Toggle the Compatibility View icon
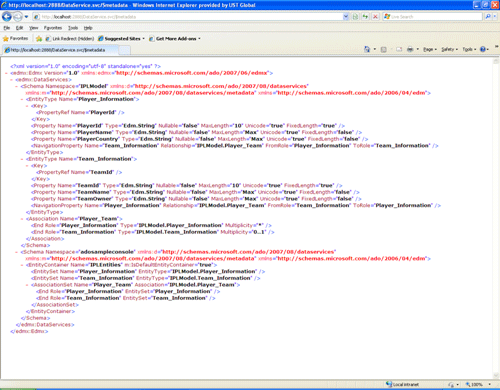Image resolution: width=500 pixels, height=390 pixels. (x=355, y=17)
